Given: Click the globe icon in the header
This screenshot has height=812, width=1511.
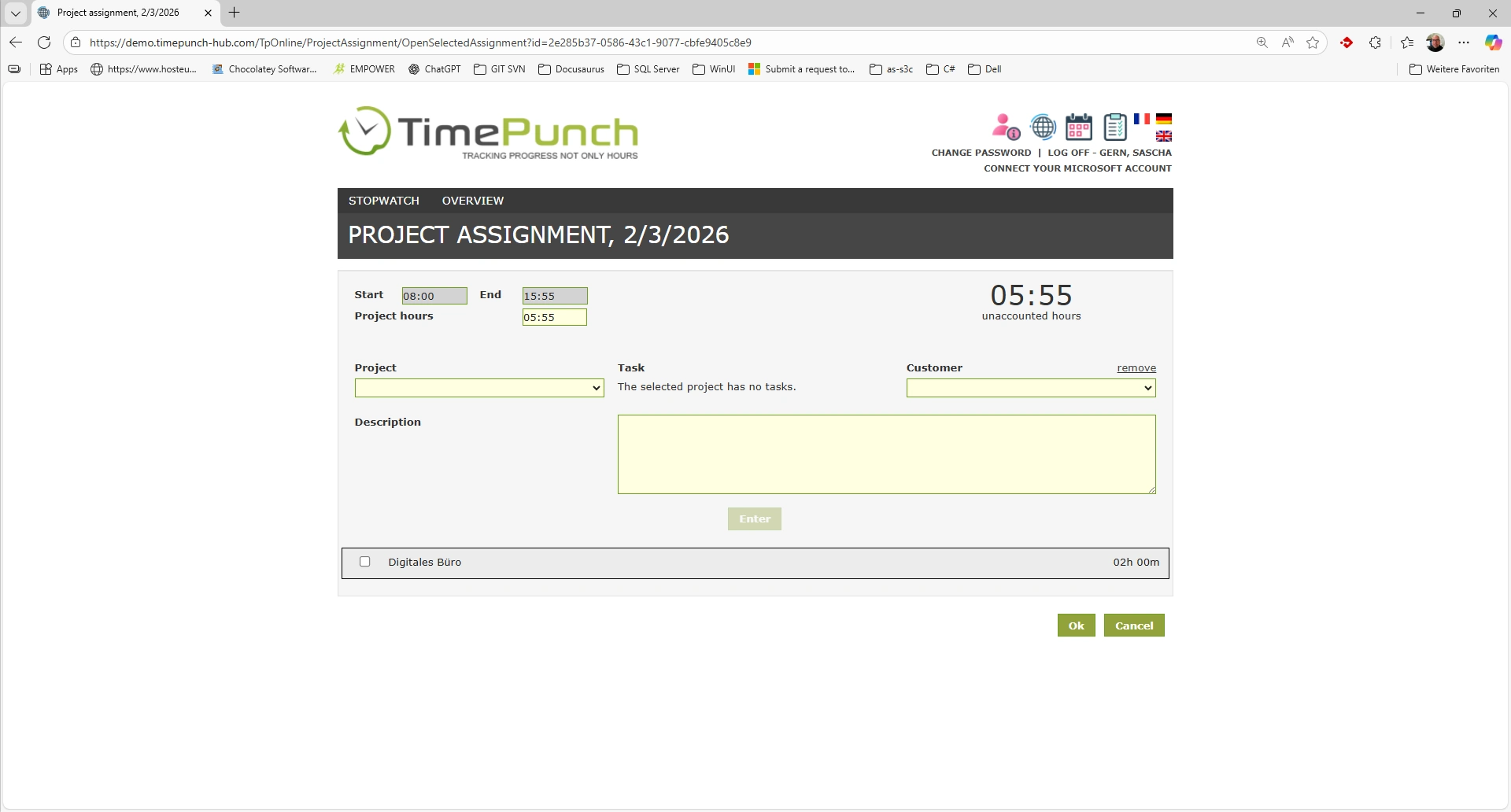Looking at the screenshot, I should [1043, 127].
